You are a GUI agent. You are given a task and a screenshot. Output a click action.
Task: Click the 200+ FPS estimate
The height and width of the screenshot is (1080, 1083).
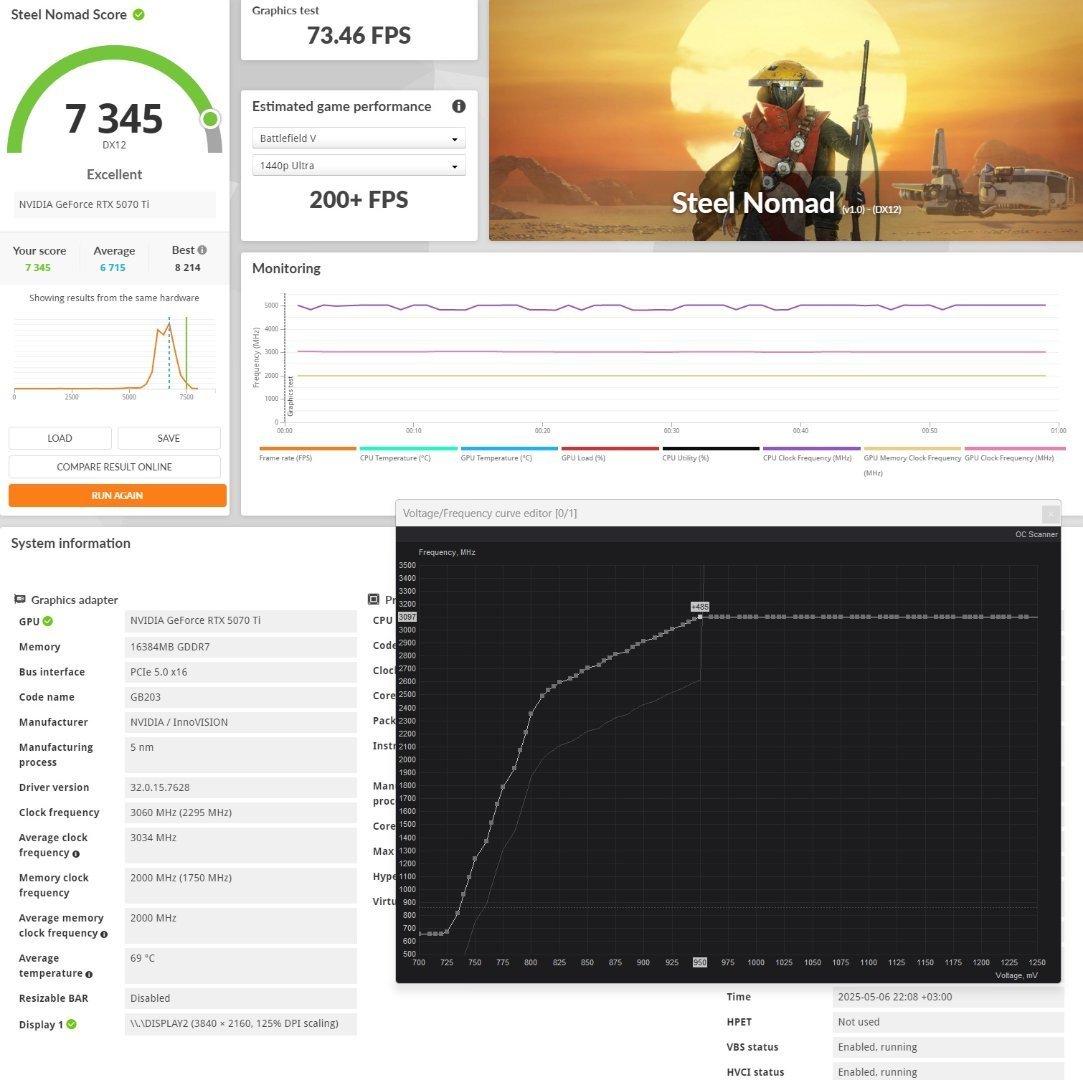pyautogui.click(x=358, y=200)
